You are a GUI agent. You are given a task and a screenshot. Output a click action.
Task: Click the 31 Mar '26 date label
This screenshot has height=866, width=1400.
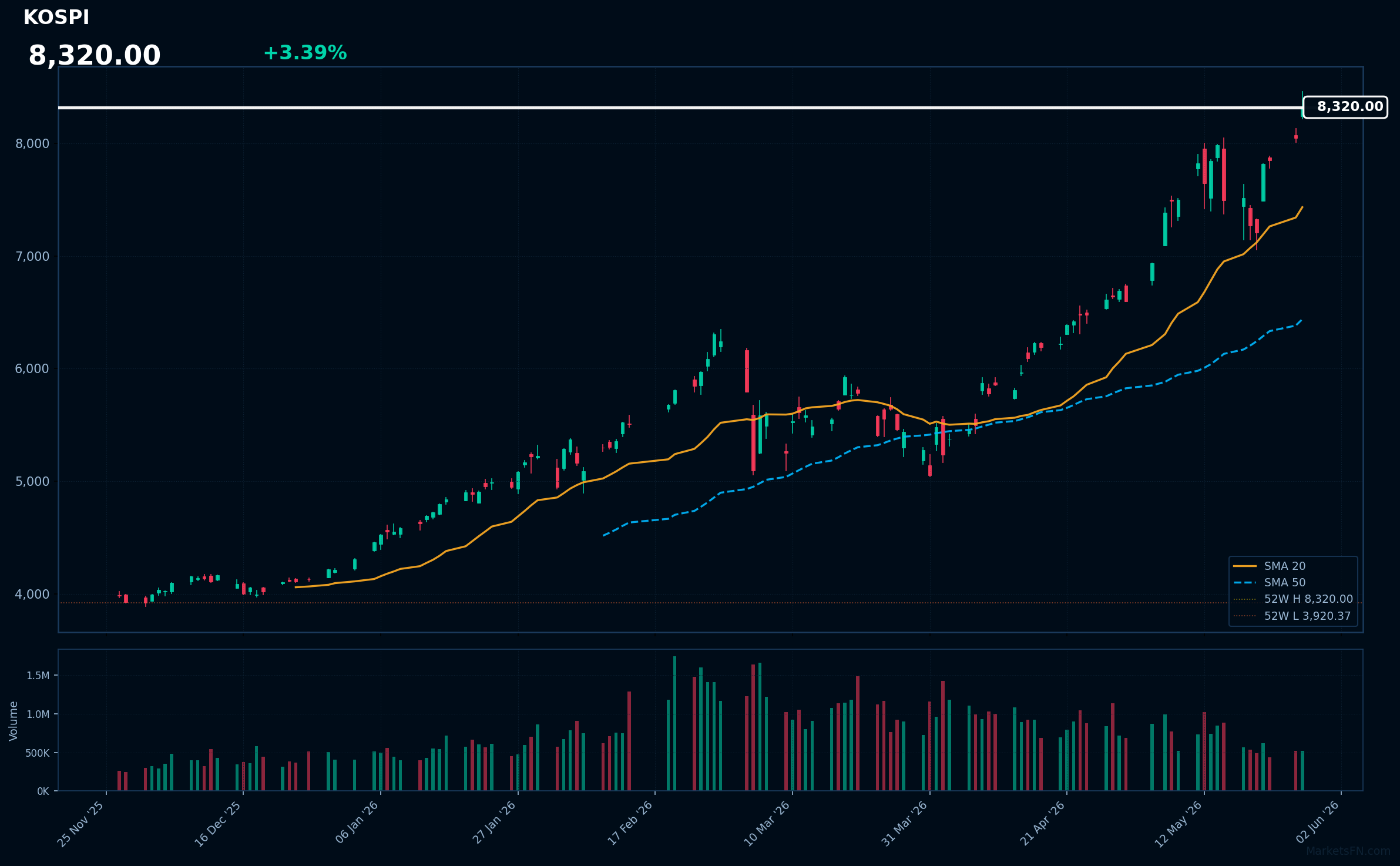pos(904,824)
